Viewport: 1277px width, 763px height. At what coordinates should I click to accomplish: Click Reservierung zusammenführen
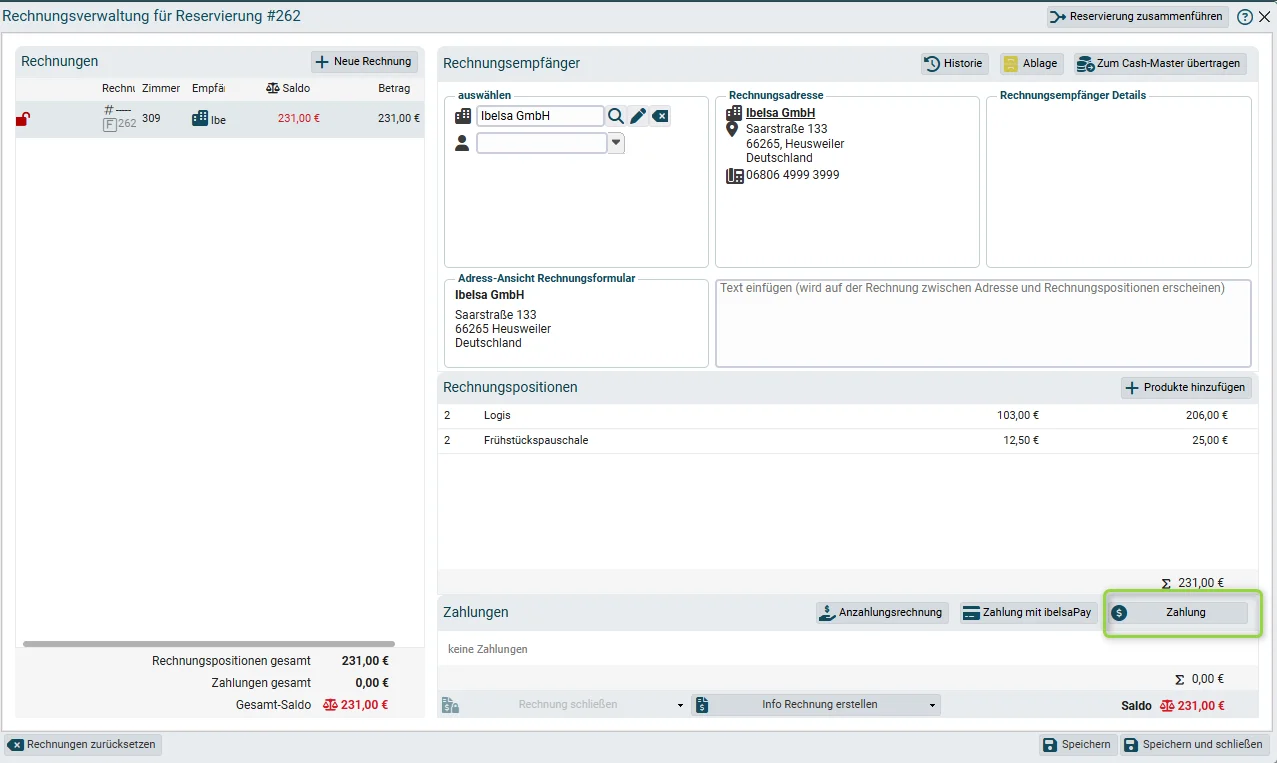1137,17
